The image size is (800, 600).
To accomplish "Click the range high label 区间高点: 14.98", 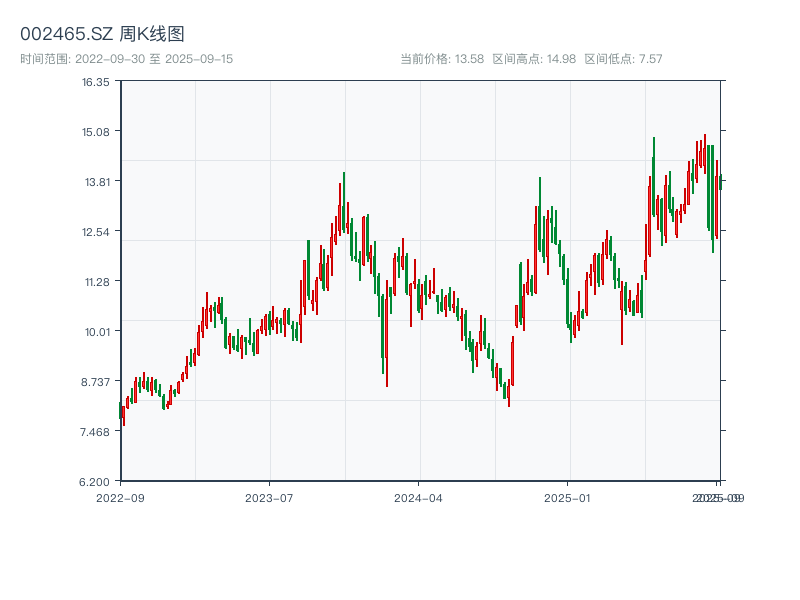I will pos(534,59).
